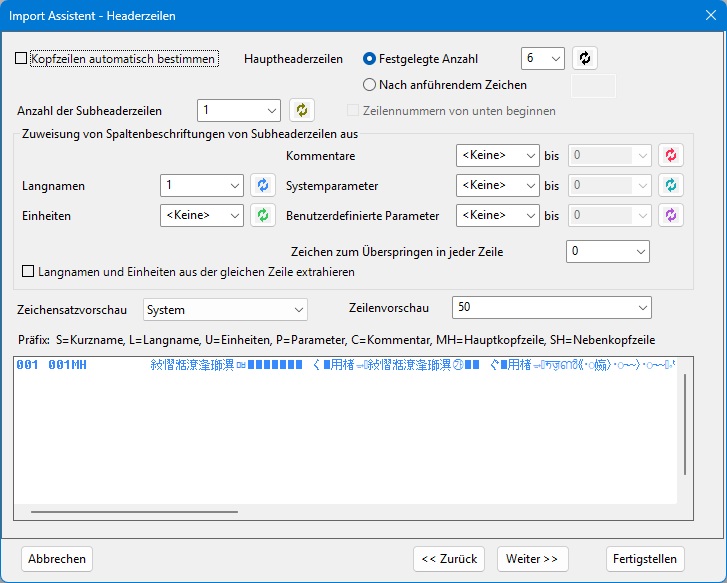Click the preview vertical scrollbar
Screen dimensions: 727x583
click(x=685, y=424)
